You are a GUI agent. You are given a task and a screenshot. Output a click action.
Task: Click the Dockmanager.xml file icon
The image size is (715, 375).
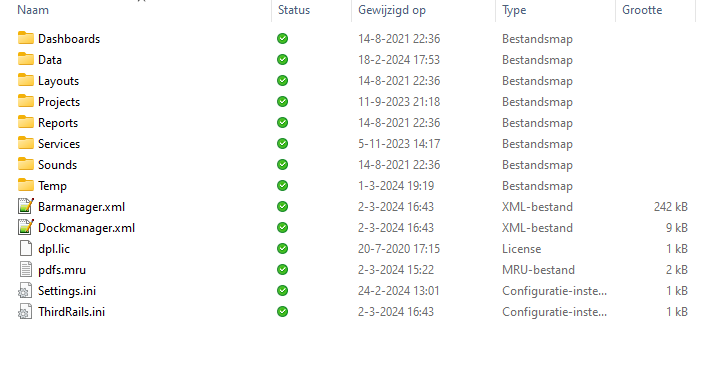point(26,227)
